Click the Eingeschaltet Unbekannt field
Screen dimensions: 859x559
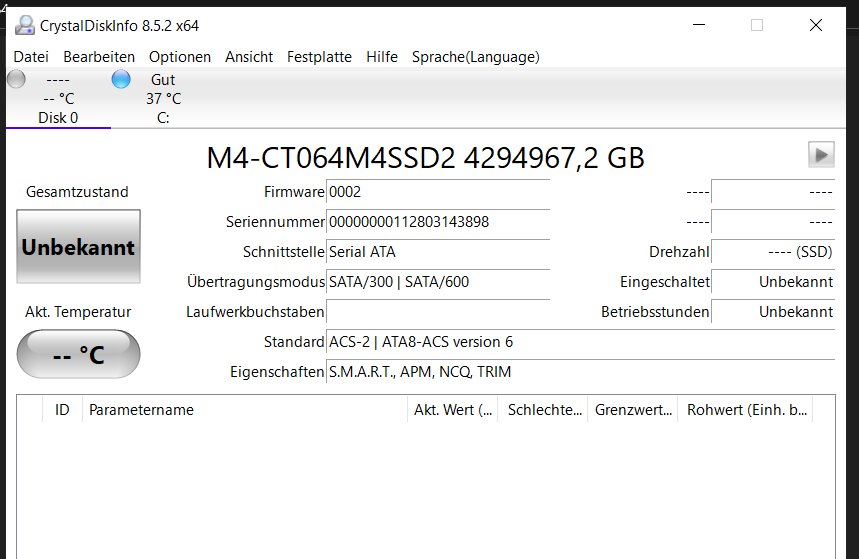click(773, 282)
